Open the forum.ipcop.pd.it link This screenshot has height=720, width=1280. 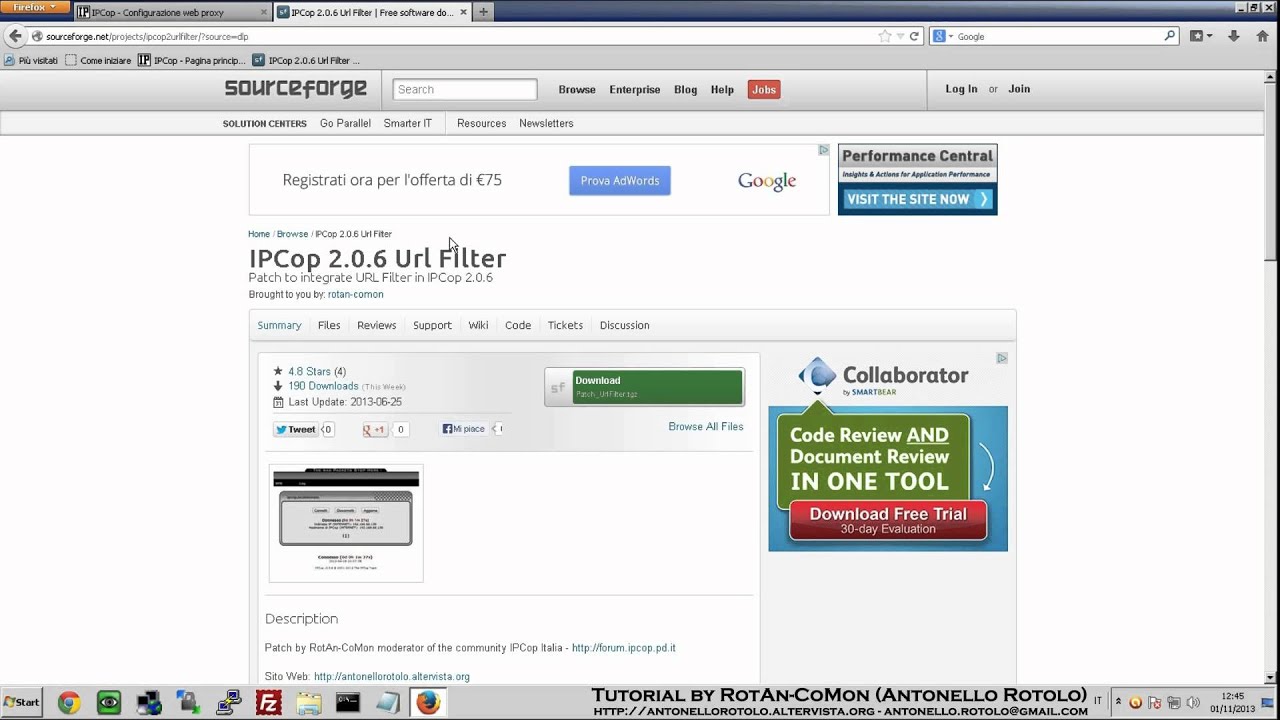click(624, 648)
